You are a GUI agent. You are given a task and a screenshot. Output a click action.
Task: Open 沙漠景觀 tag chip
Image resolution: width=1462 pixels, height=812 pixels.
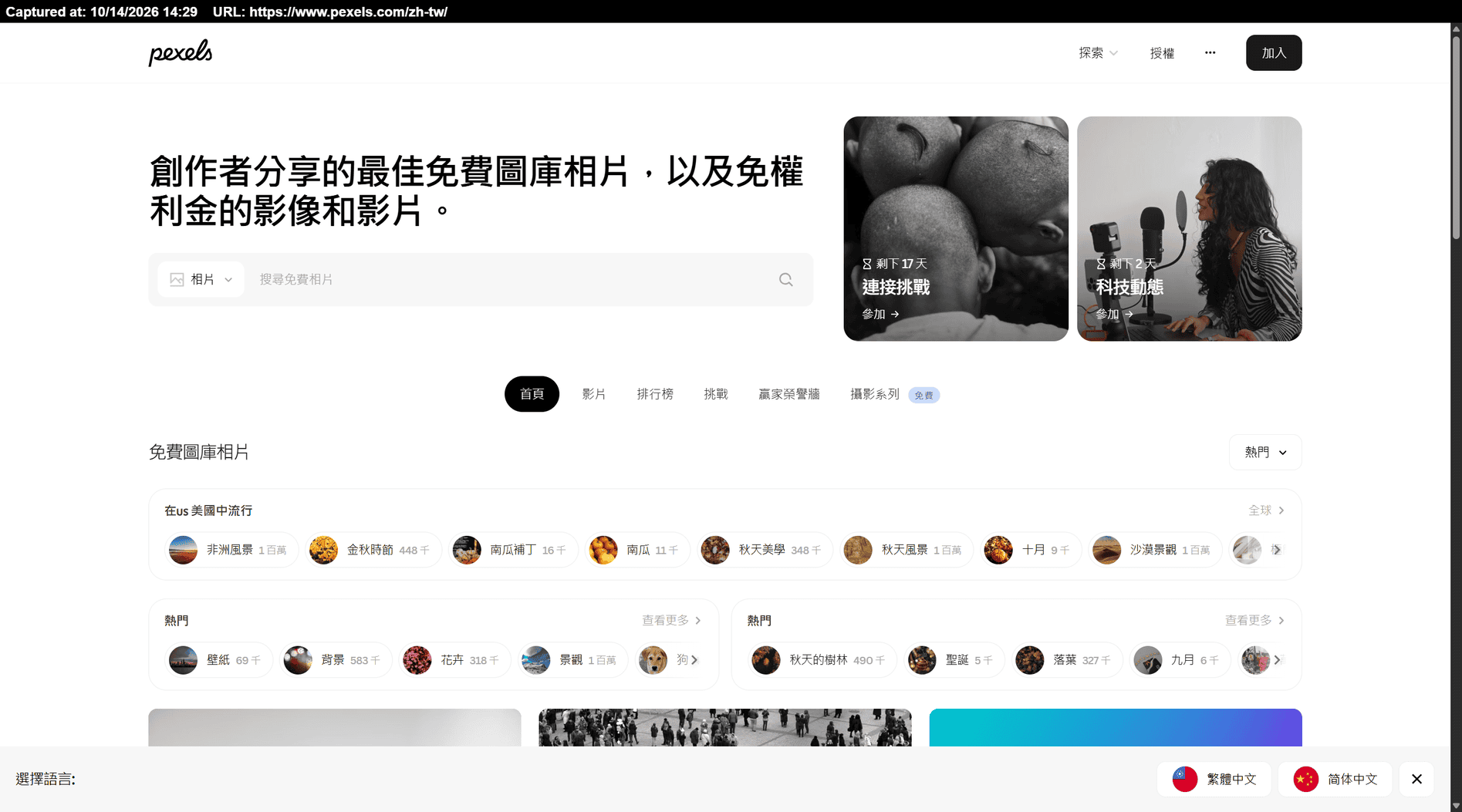pyautogui.click(x=1155, y=550)
